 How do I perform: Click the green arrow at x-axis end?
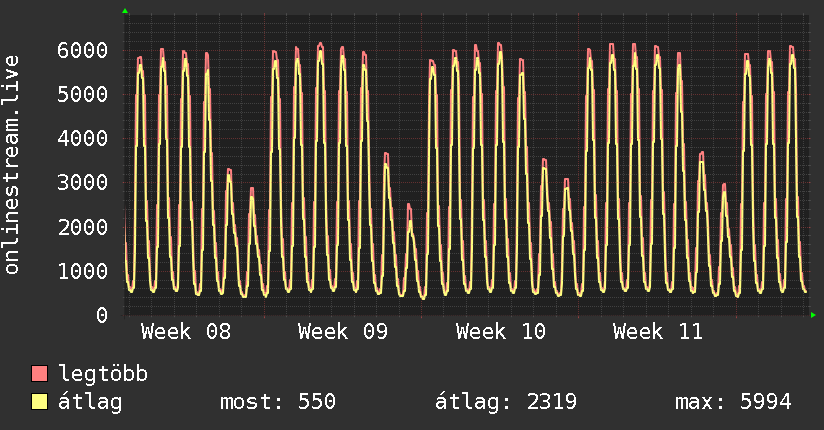813,315
